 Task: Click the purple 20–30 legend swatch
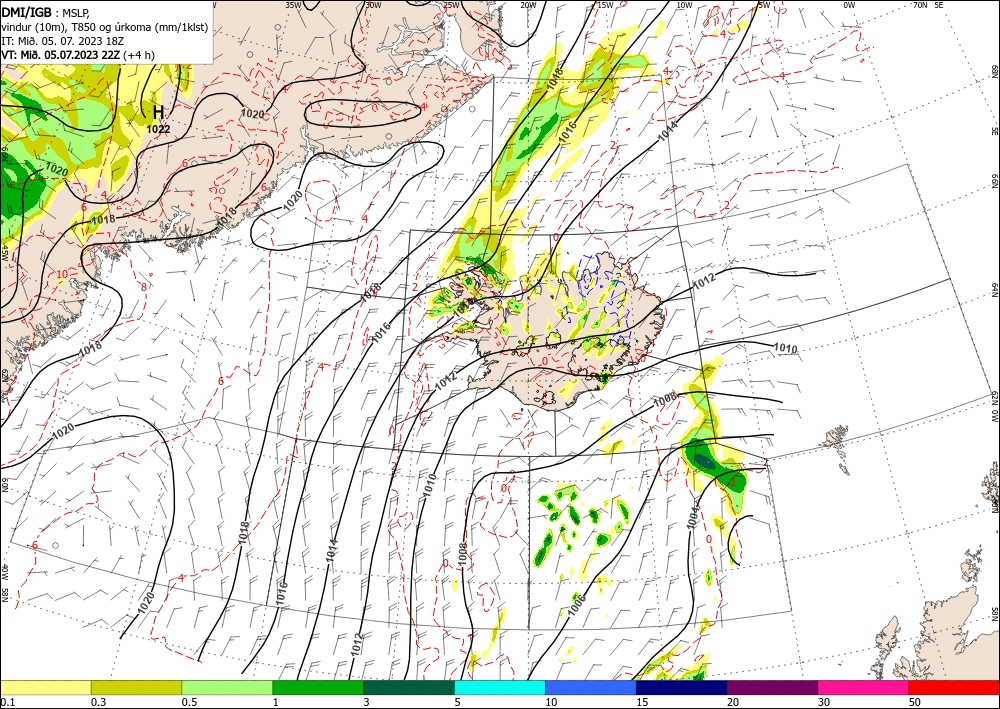[x=772, y=687]
